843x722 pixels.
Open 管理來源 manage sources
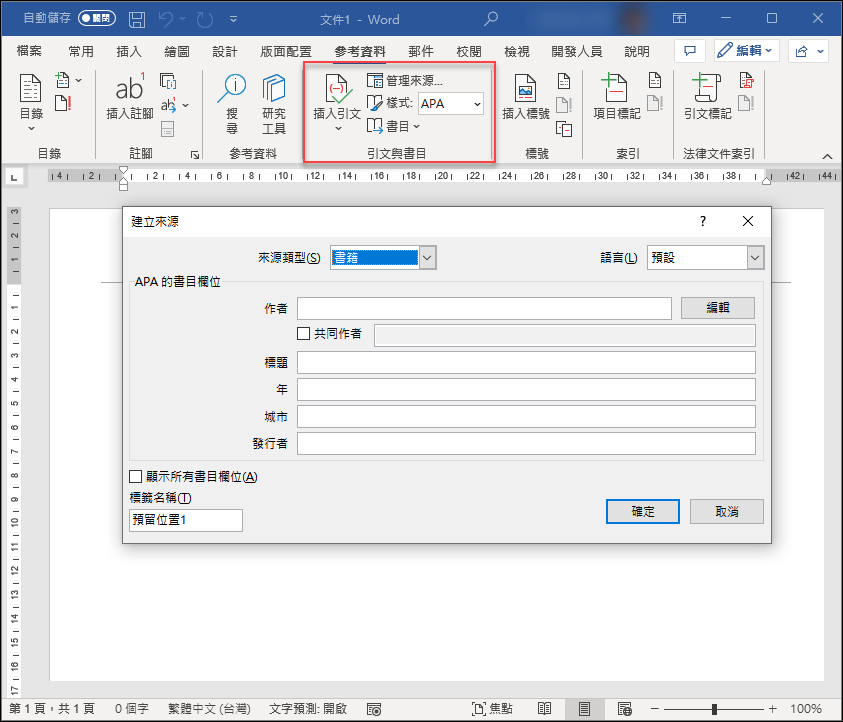pyautogui.click(x=405, y=81)
